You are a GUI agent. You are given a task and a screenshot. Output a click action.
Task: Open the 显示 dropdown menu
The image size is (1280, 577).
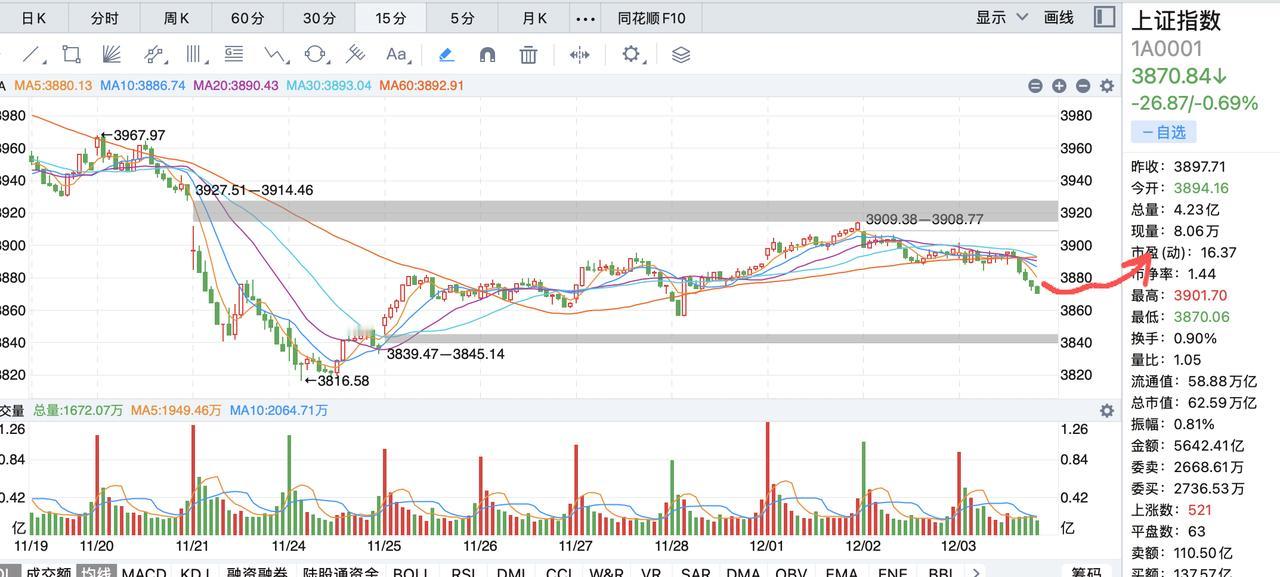1002,17
